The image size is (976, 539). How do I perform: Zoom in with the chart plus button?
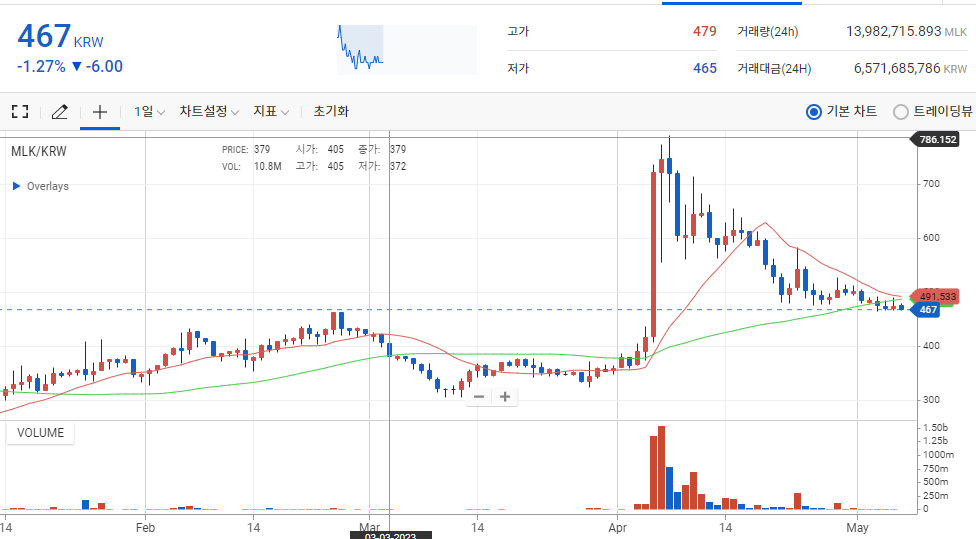point(505,396)
